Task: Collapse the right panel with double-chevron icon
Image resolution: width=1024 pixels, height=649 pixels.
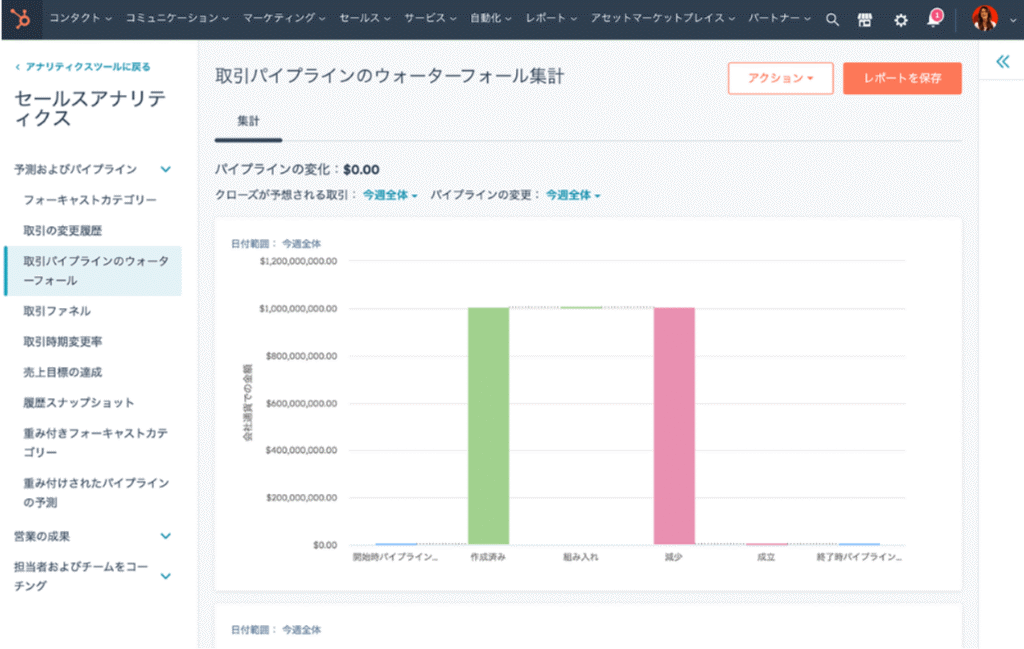Action: click(1002, 62)
